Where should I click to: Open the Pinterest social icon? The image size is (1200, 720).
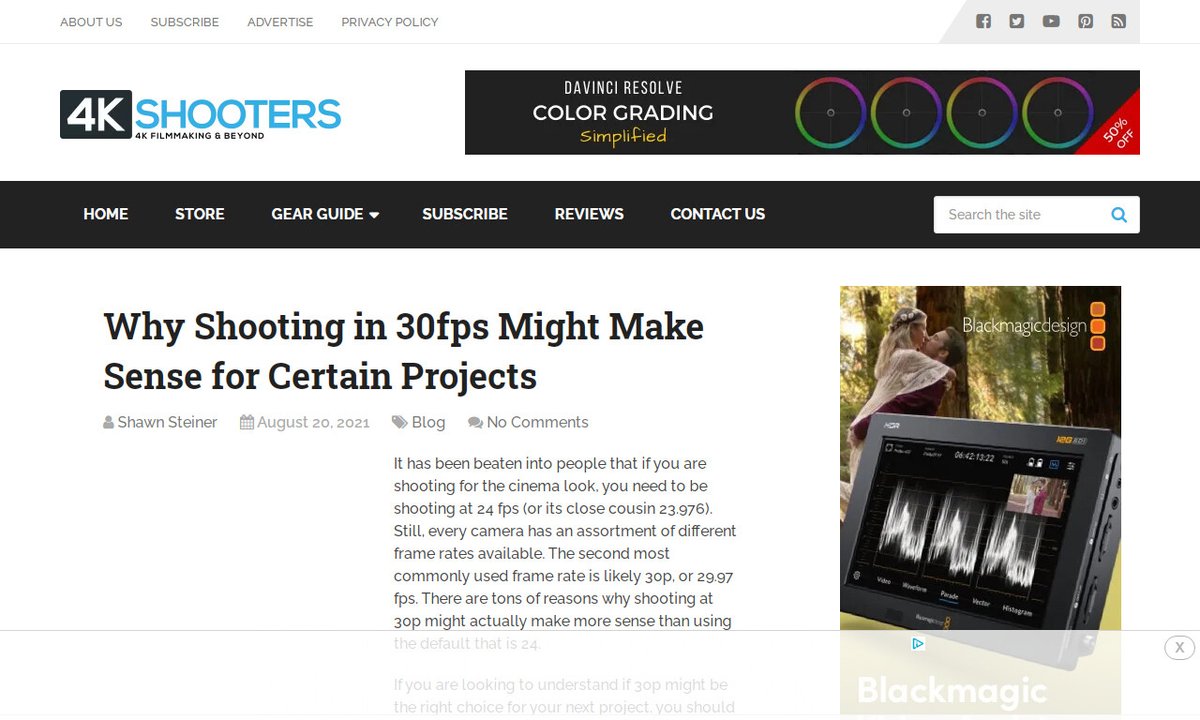(1085, 21)
